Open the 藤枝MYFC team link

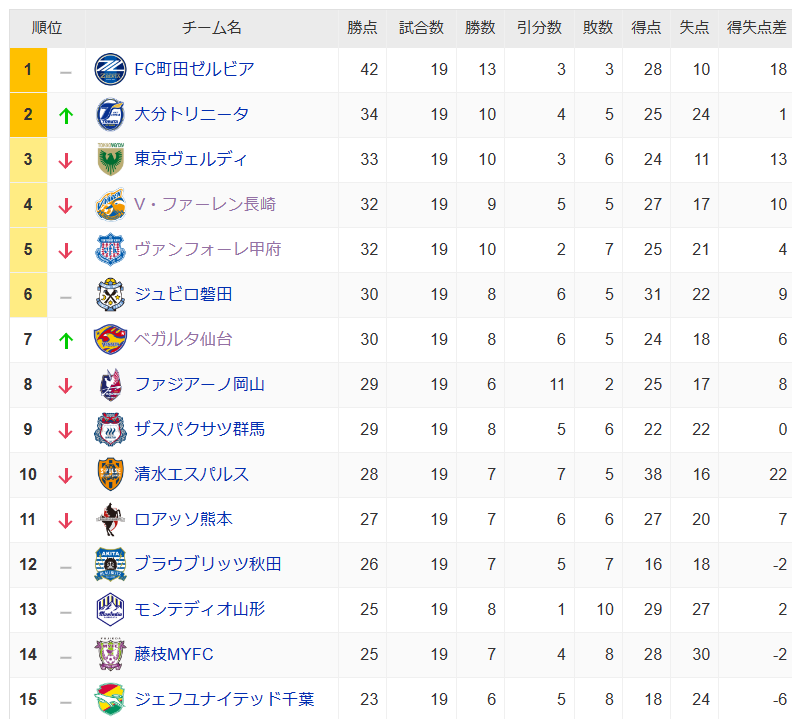[174, 654]
